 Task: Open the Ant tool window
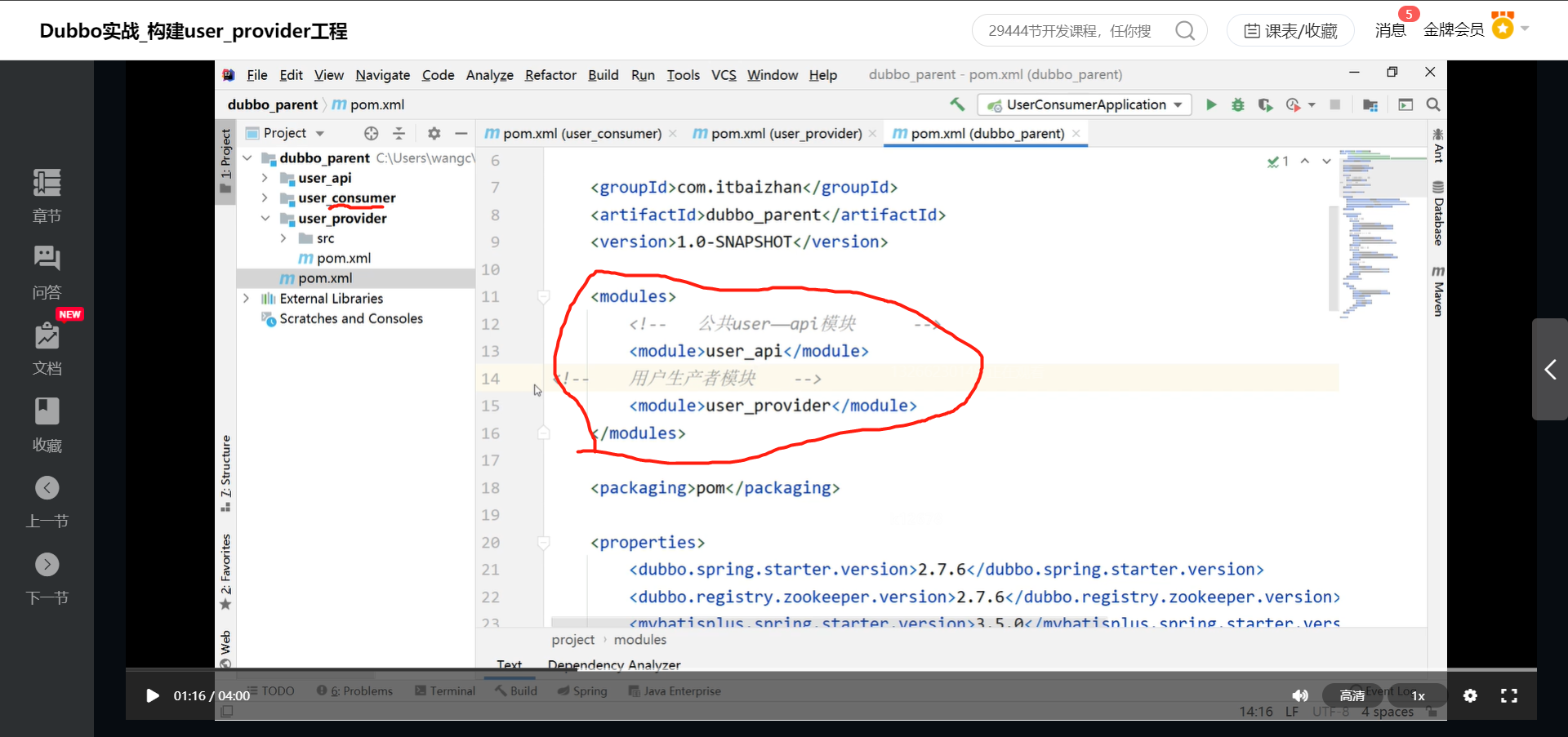[x=1437, y=145]
